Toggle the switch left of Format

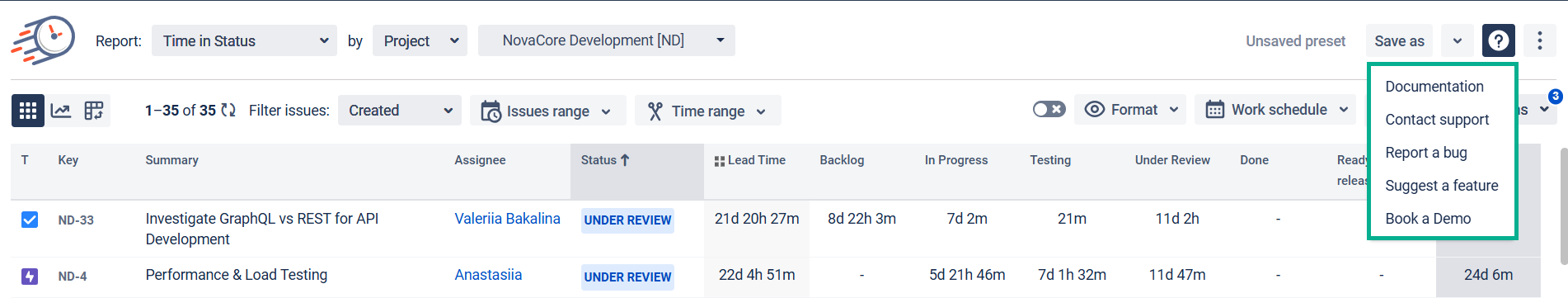1049,109
